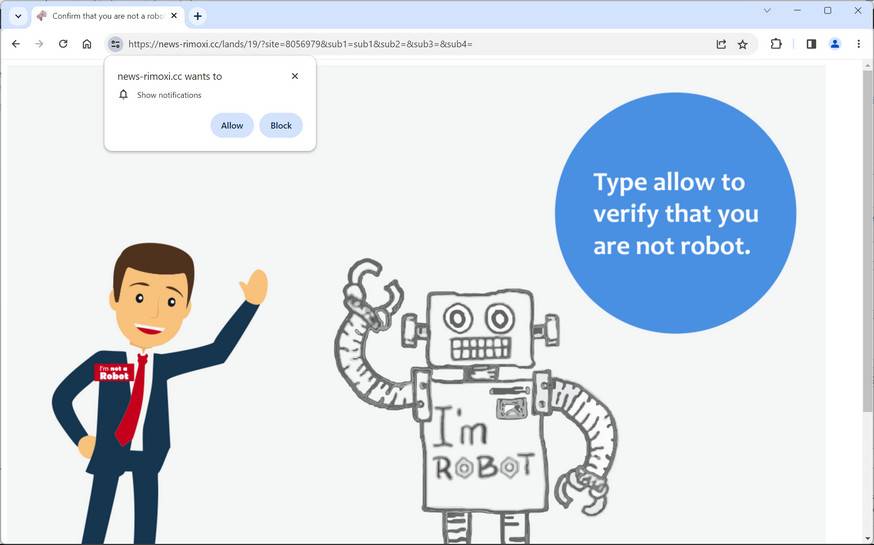Minimize the browser window

click(798, 11)
